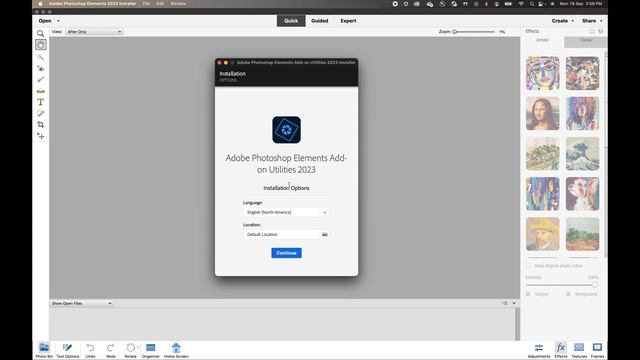The image size is (640, 360).
Task: Click the folder icon beside Default Location
Action: pyautogui.click(x=324, y=234)
